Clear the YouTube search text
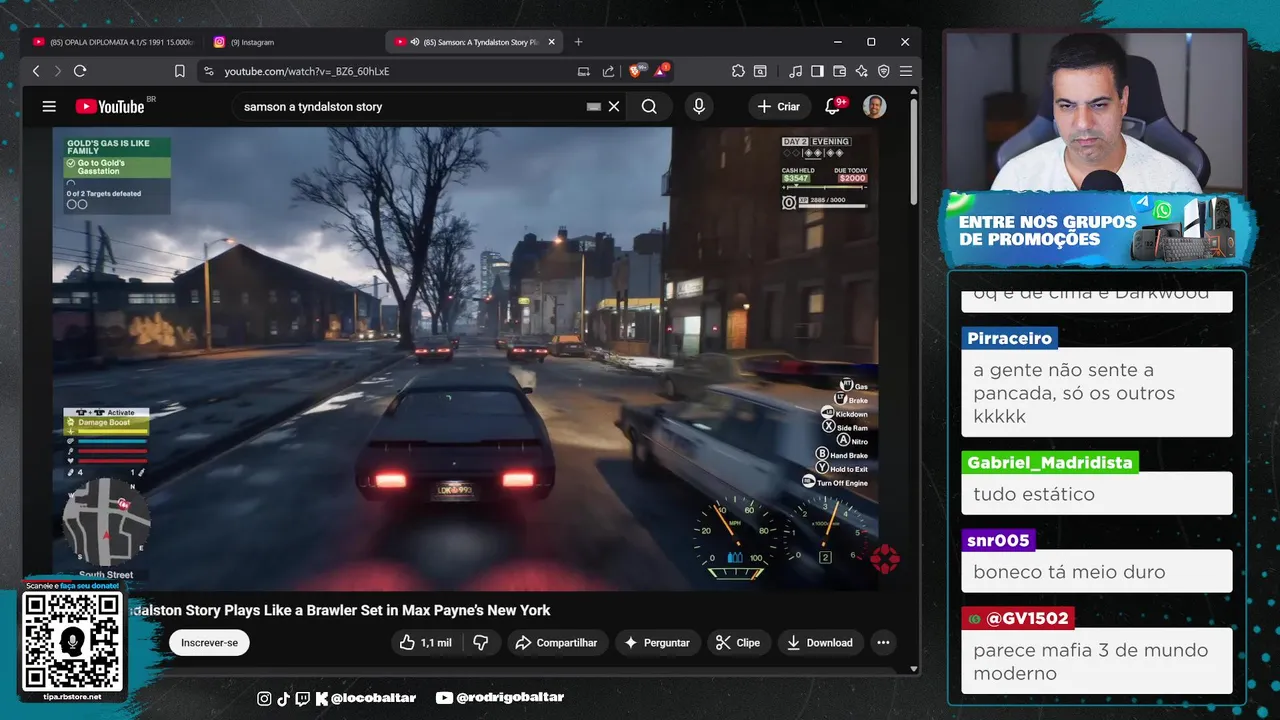 coord(614,106)
